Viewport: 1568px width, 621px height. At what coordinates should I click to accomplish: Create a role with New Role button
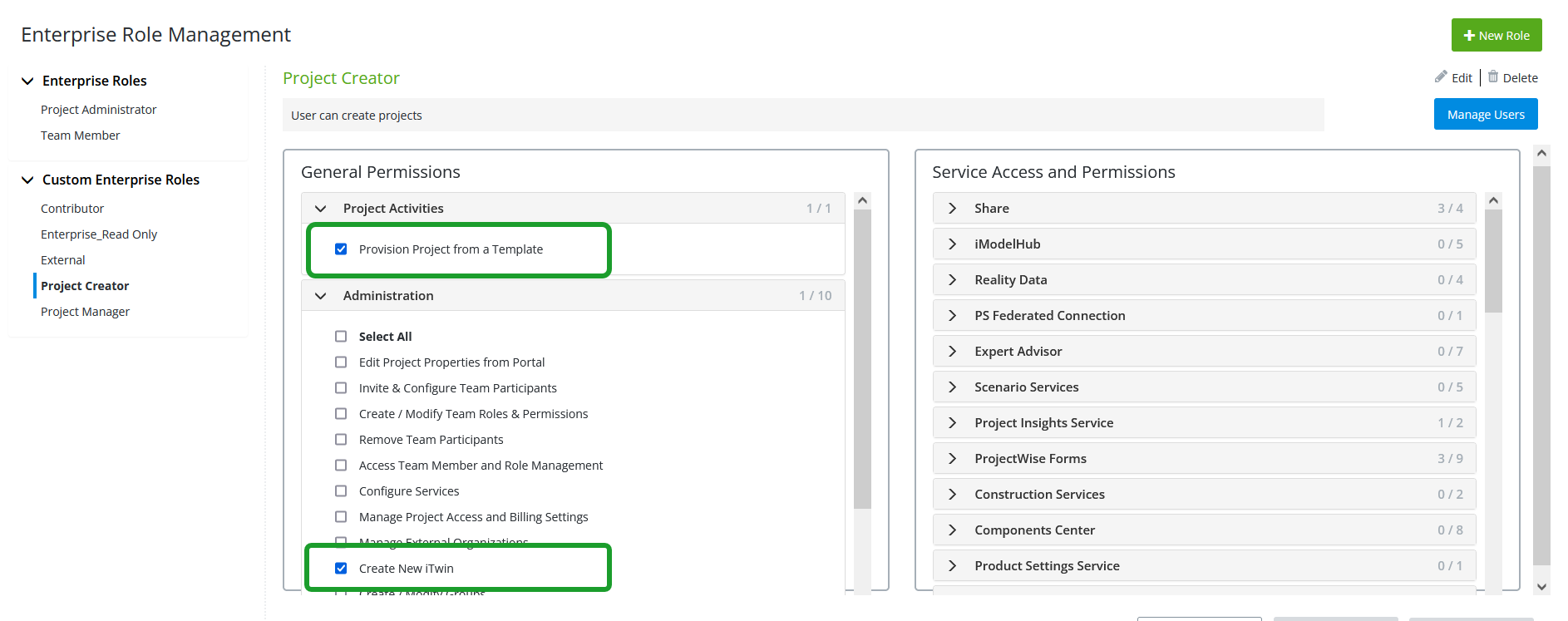[x=1497, y=36]
